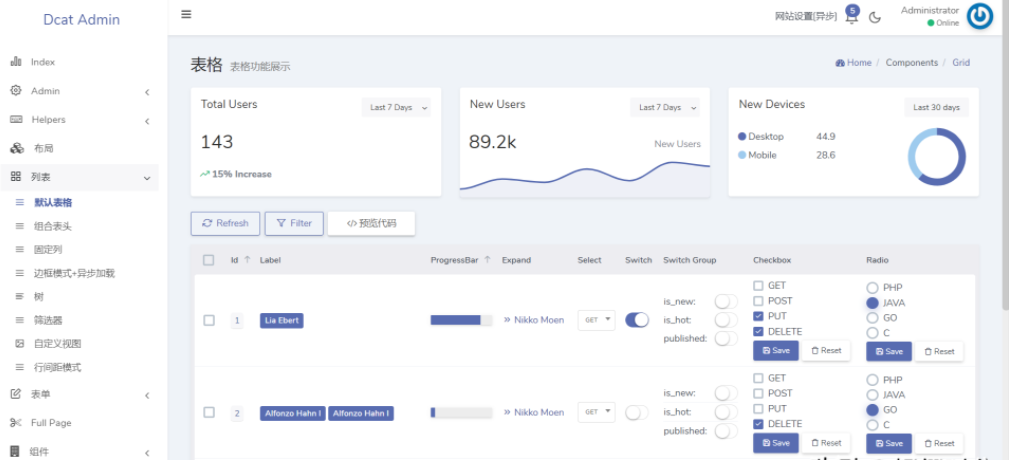Click the Index chart icon in sidebar

(16, 62)
